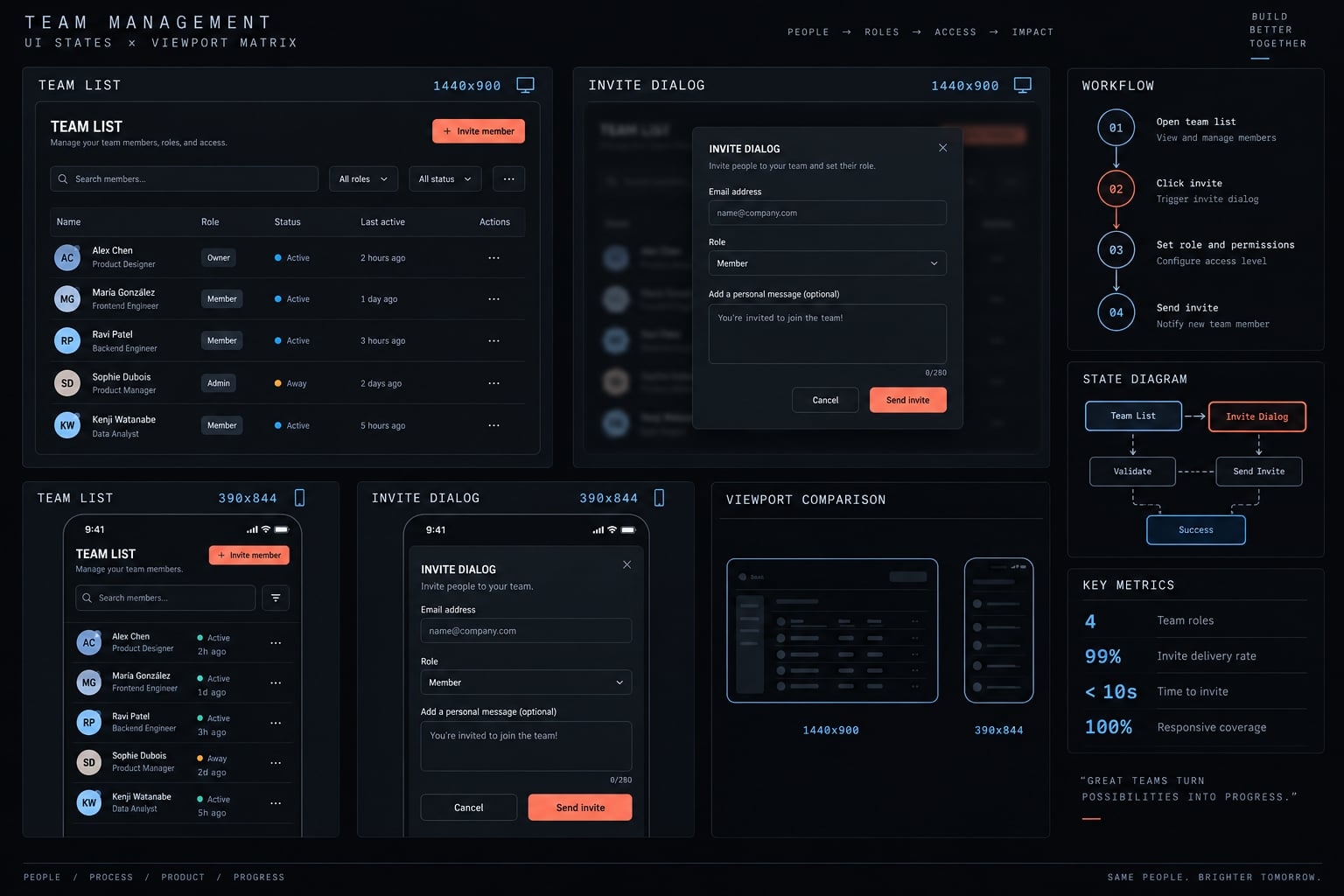Image resolution: width=1344 pixels, height=896 pixels.
Task: Open actions menu for Ravi Patel in desktop team list
Action: coord(493,341)
